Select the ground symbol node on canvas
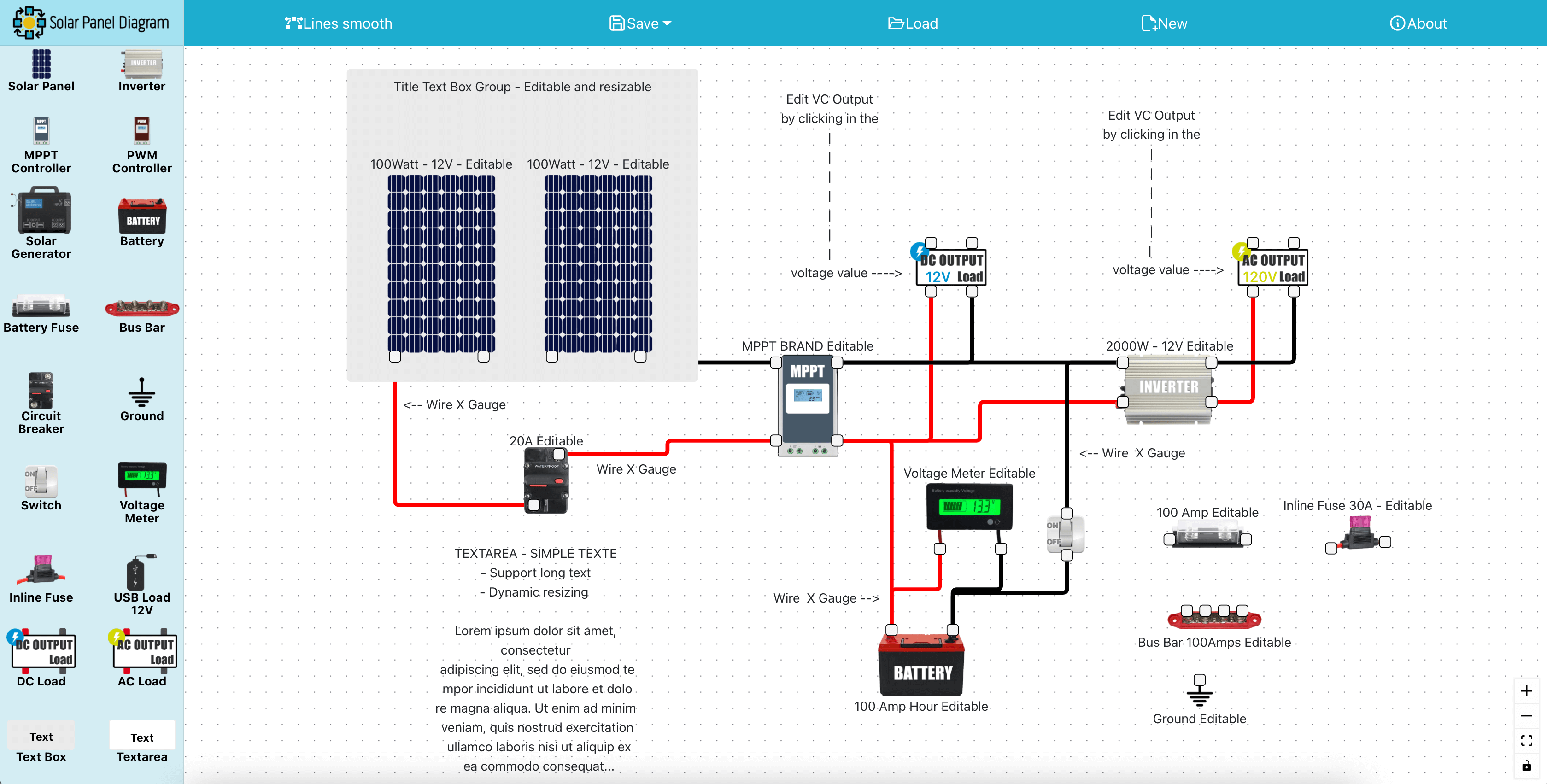The height and width of the screenshot is (784, 1547). point(1199,695)
